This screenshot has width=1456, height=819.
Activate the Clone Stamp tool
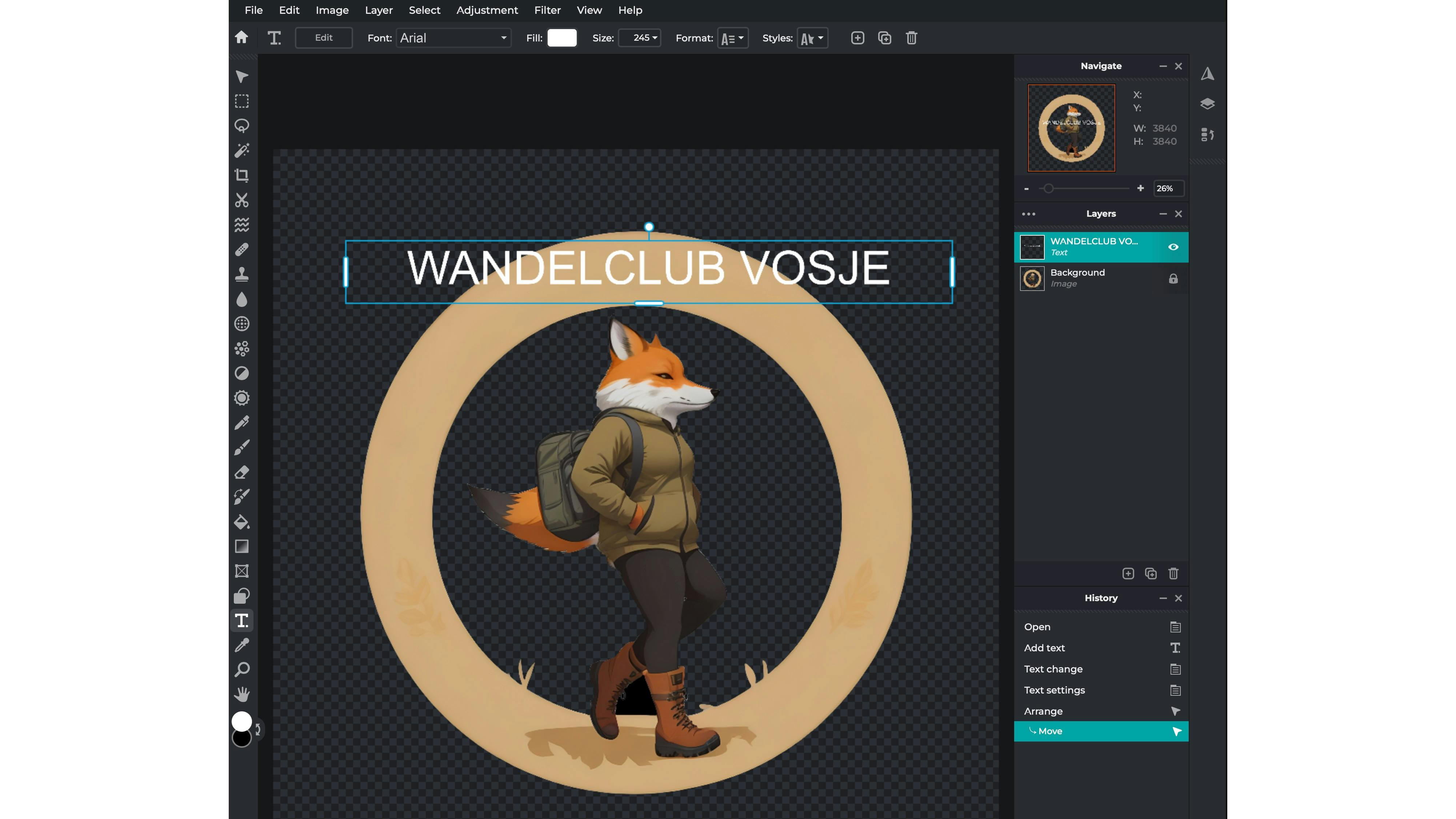coord(242,275)
